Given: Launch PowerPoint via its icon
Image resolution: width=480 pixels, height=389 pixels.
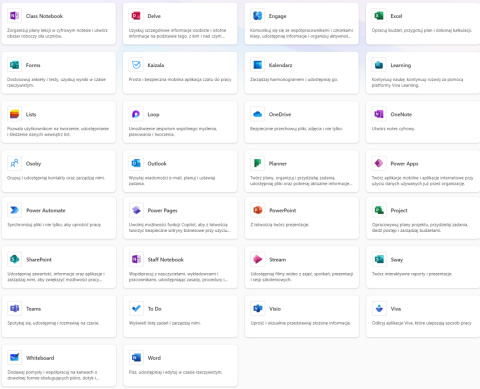Looking at the screenshot, I should [257, 210].
